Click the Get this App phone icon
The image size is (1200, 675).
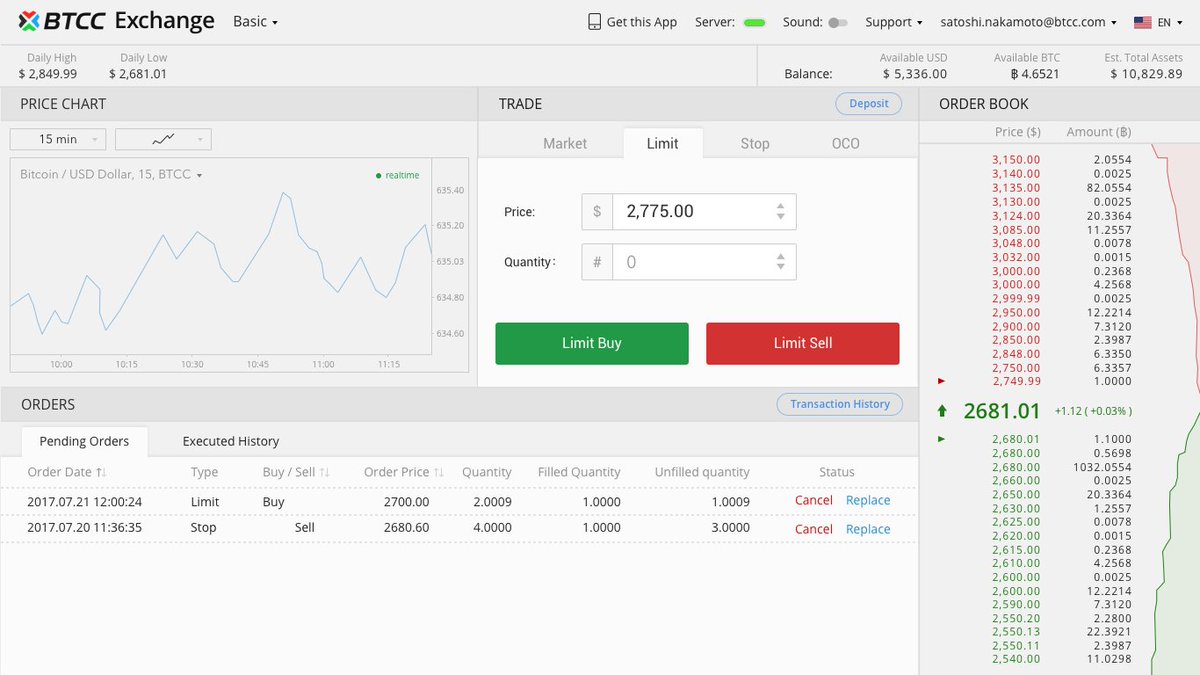[x=594, y=22]
